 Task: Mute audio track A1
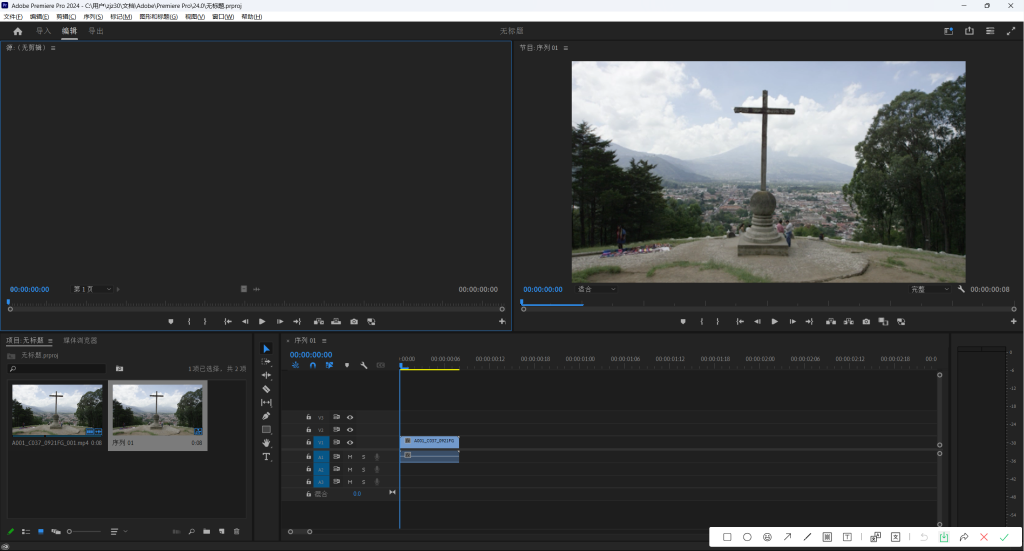(x=349, y=456)
